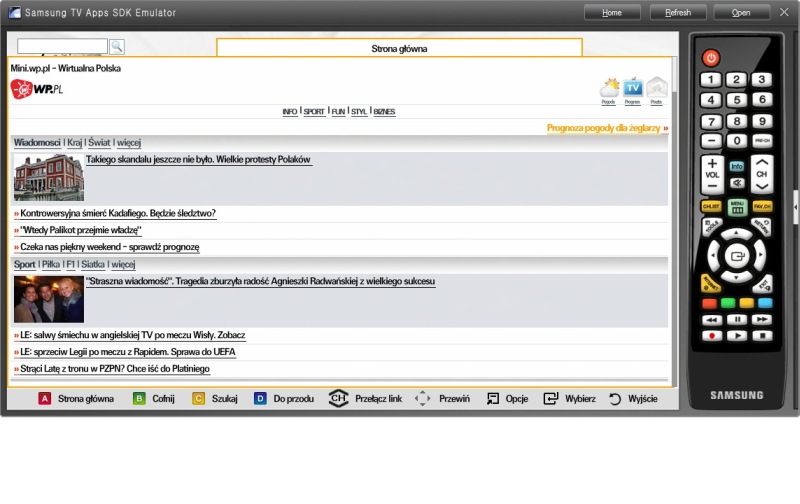Open the Piłka link in the Sport bar
Image resolution: width=800 pixels, height=504 pixels.
pyautogui.click(x=51, y=264)
